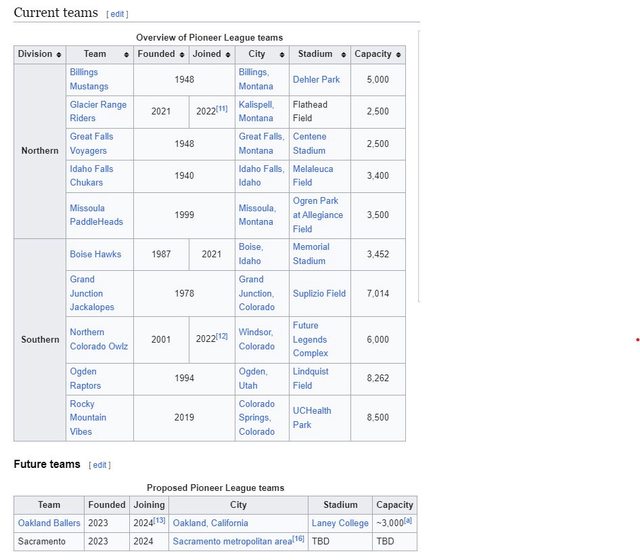
Task: Visit the Boise Hawks article
Action: coord(95,254)
